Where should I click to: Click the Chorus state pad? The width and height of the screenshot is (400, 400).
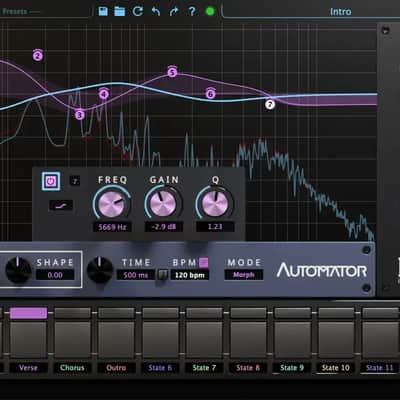coord(72,339)
